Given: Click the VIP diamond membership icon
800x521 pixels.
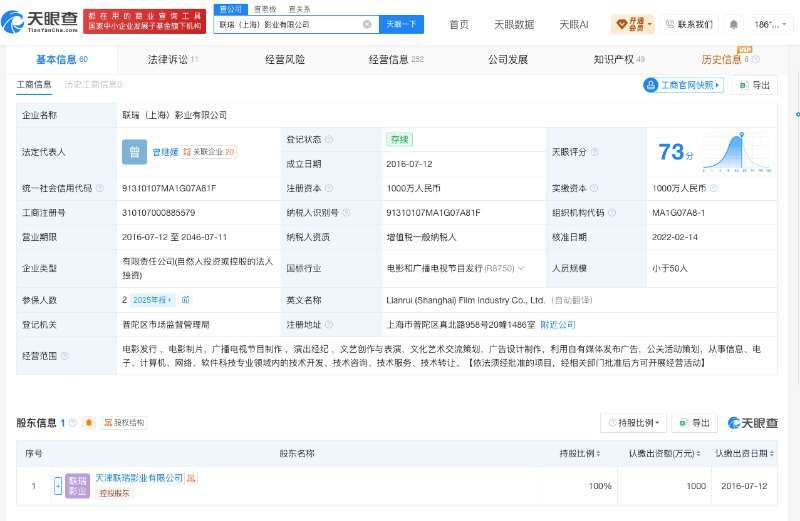Looking at the screenshot, I should [x=621, y=24].
